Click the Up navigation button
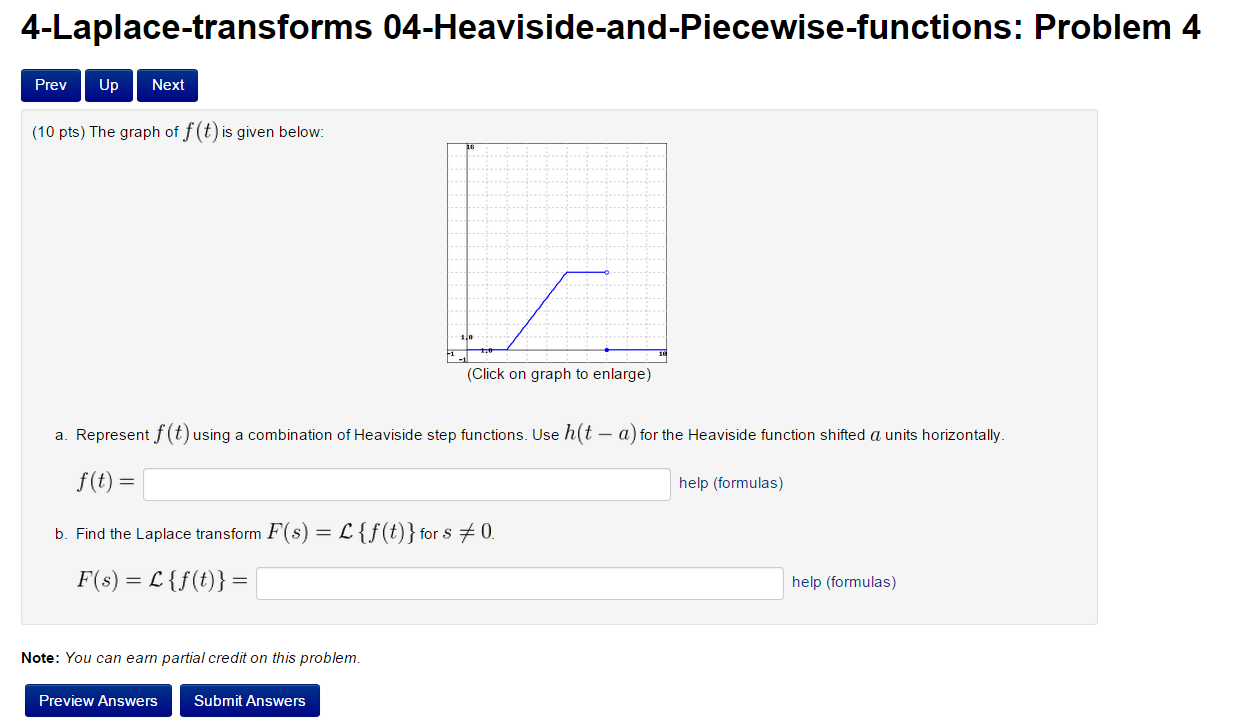This screenshot has height=725, width=1248. click(x=108, y=85)
